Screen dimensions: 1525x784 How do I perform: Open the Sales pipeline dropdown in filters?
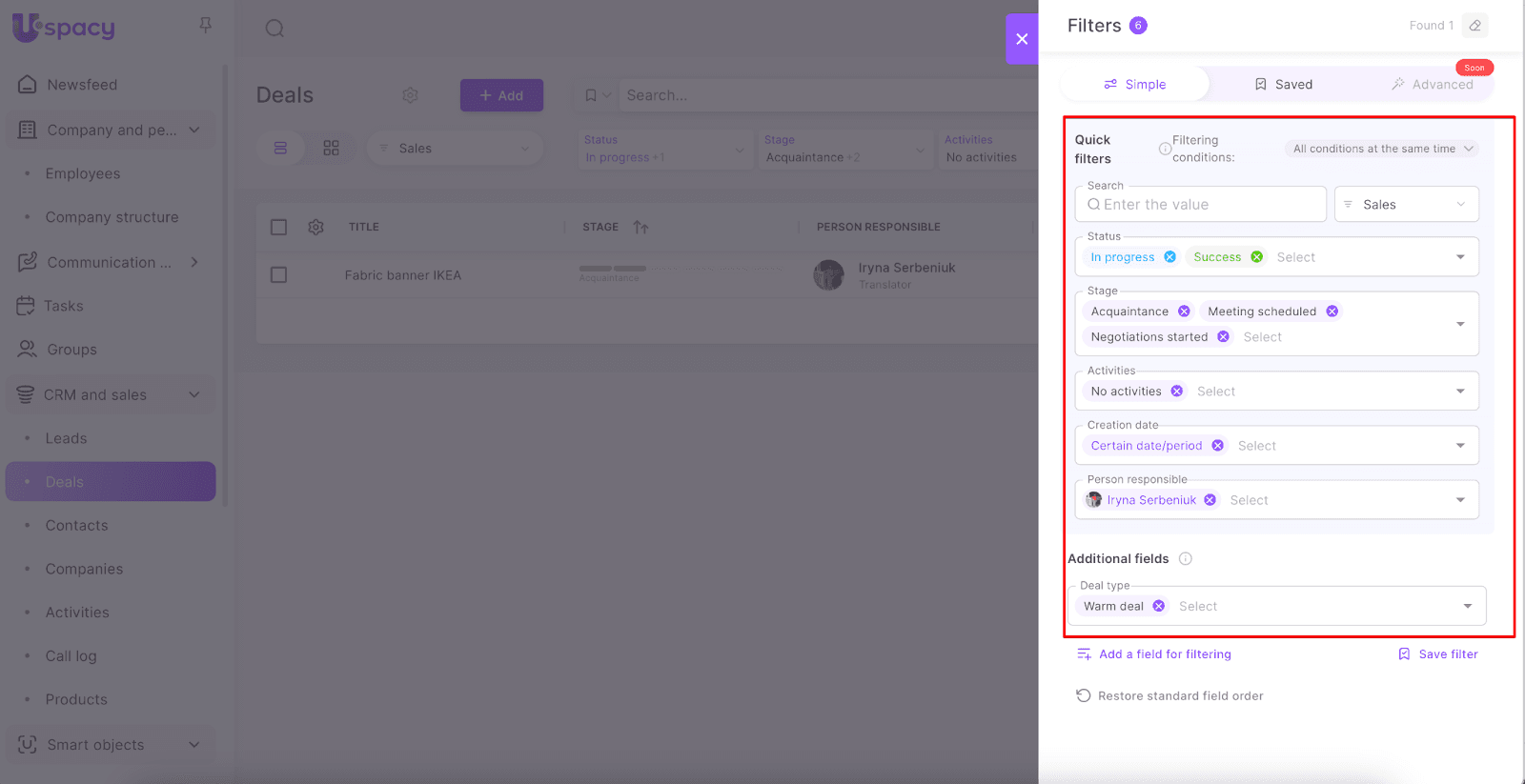click(x=1406, y=205)
